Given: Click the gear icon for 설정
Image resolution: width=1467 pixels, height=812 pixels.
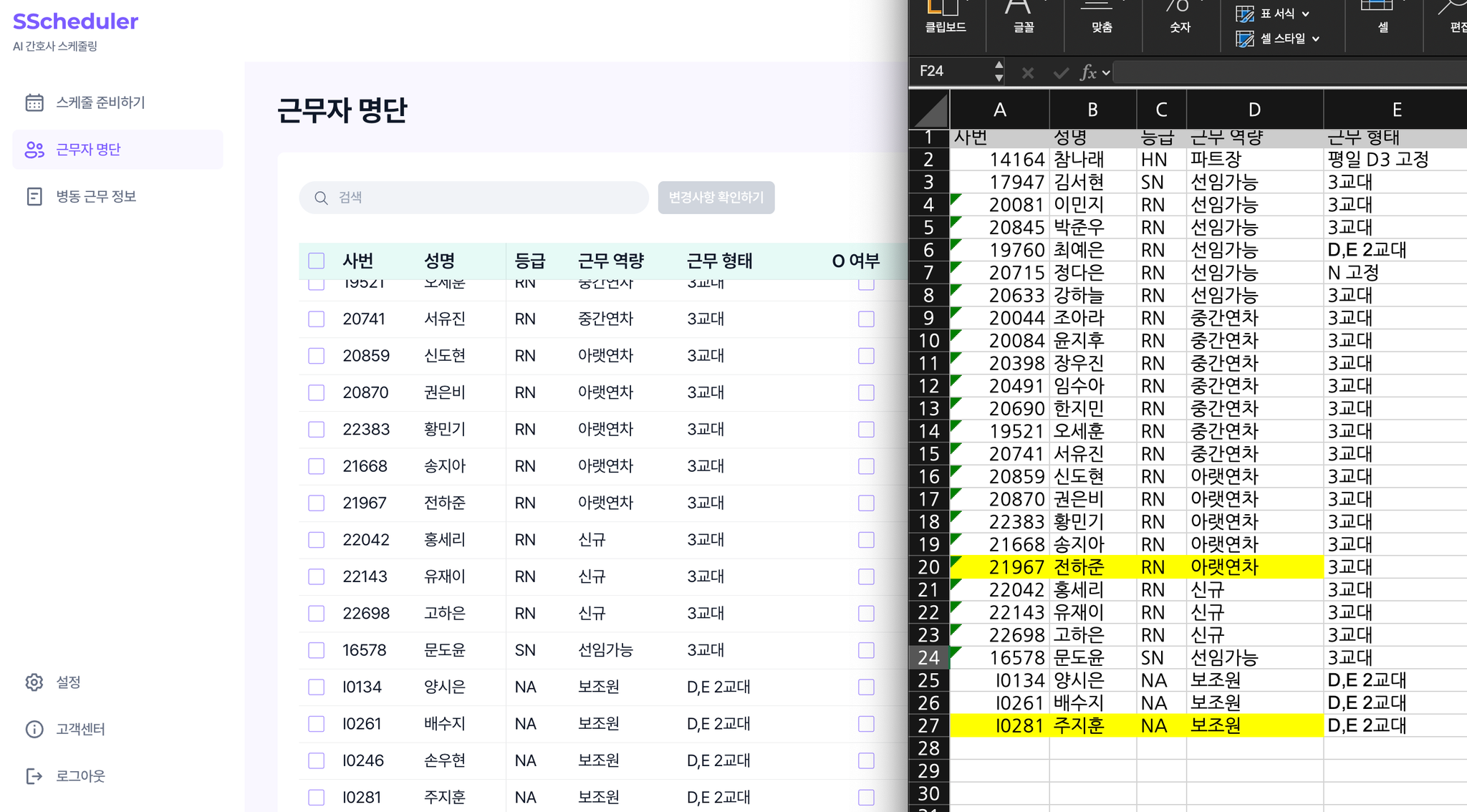Looking at the screenshot, I should click(34, 682).
